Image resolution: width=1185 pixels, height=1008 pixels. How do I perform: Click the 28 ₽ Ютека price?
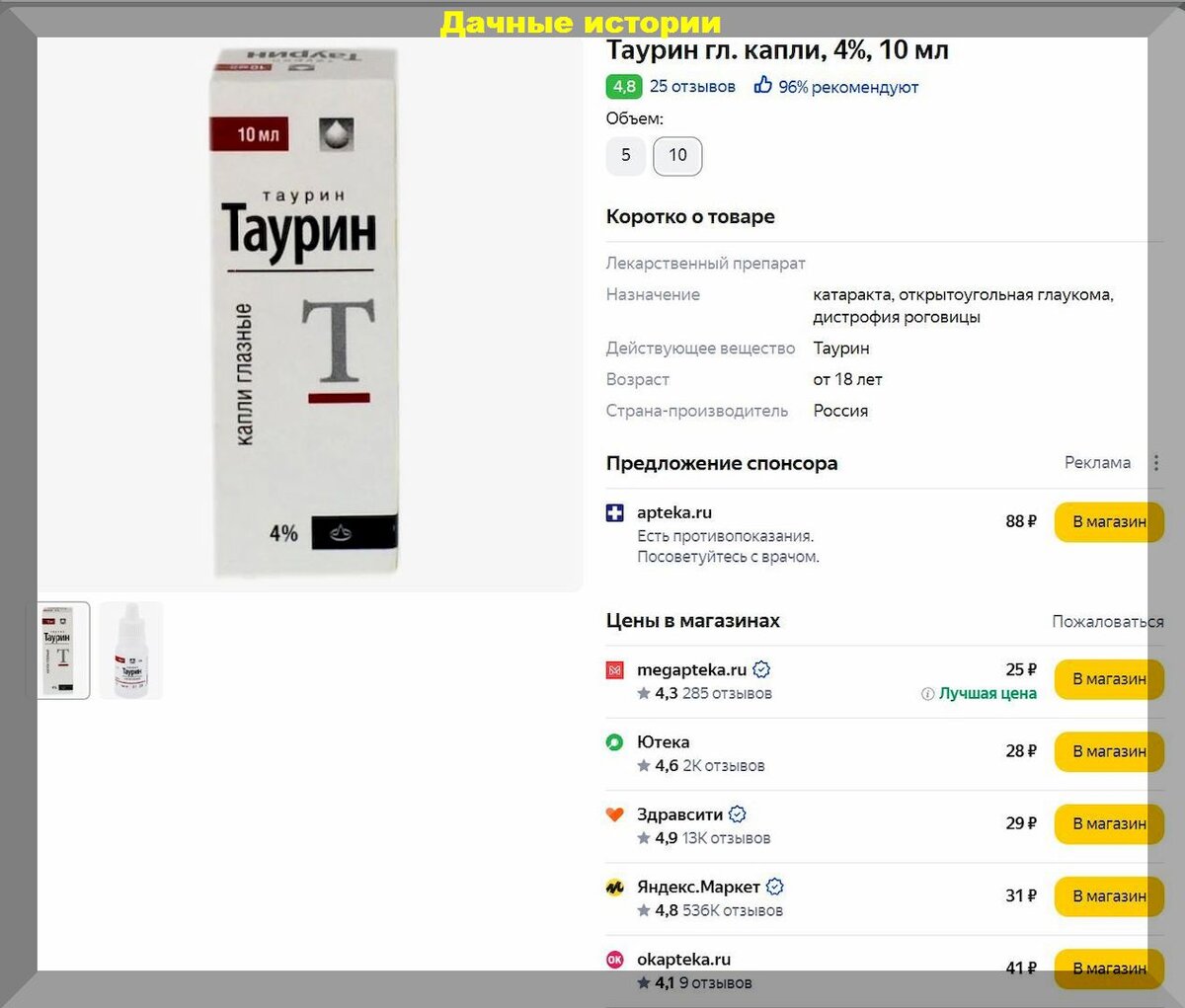tap(1021, 751)
